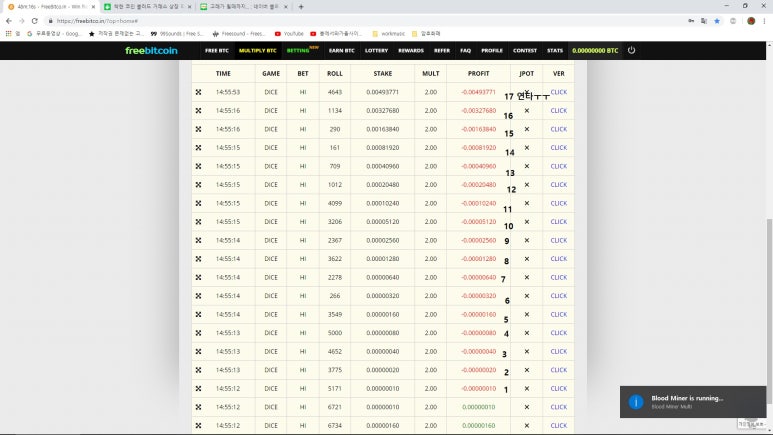Click the PROFIT column header

[478, 73]
